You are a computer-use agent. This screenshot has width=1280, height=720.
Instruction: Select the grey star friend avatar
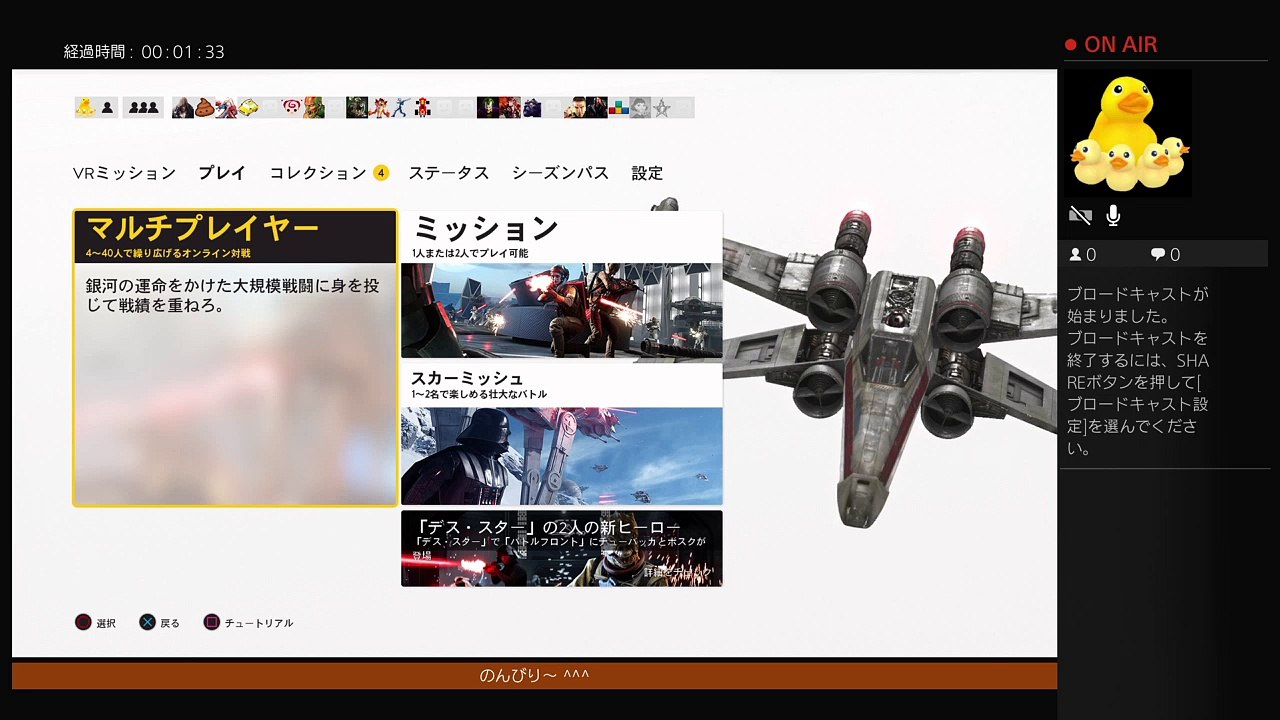[x=662, y=108]
